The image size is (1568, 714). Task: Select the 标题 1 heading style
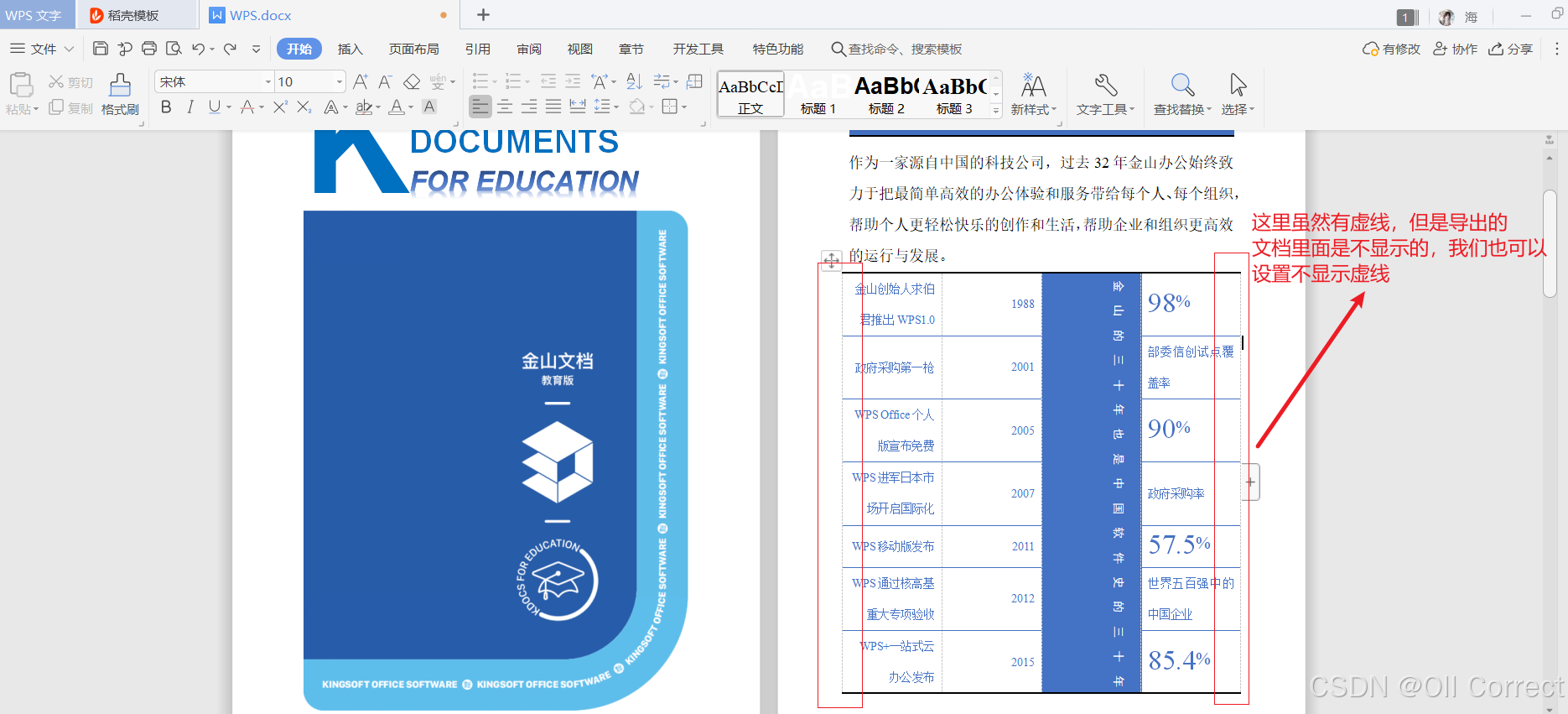[x=818, y=94]
